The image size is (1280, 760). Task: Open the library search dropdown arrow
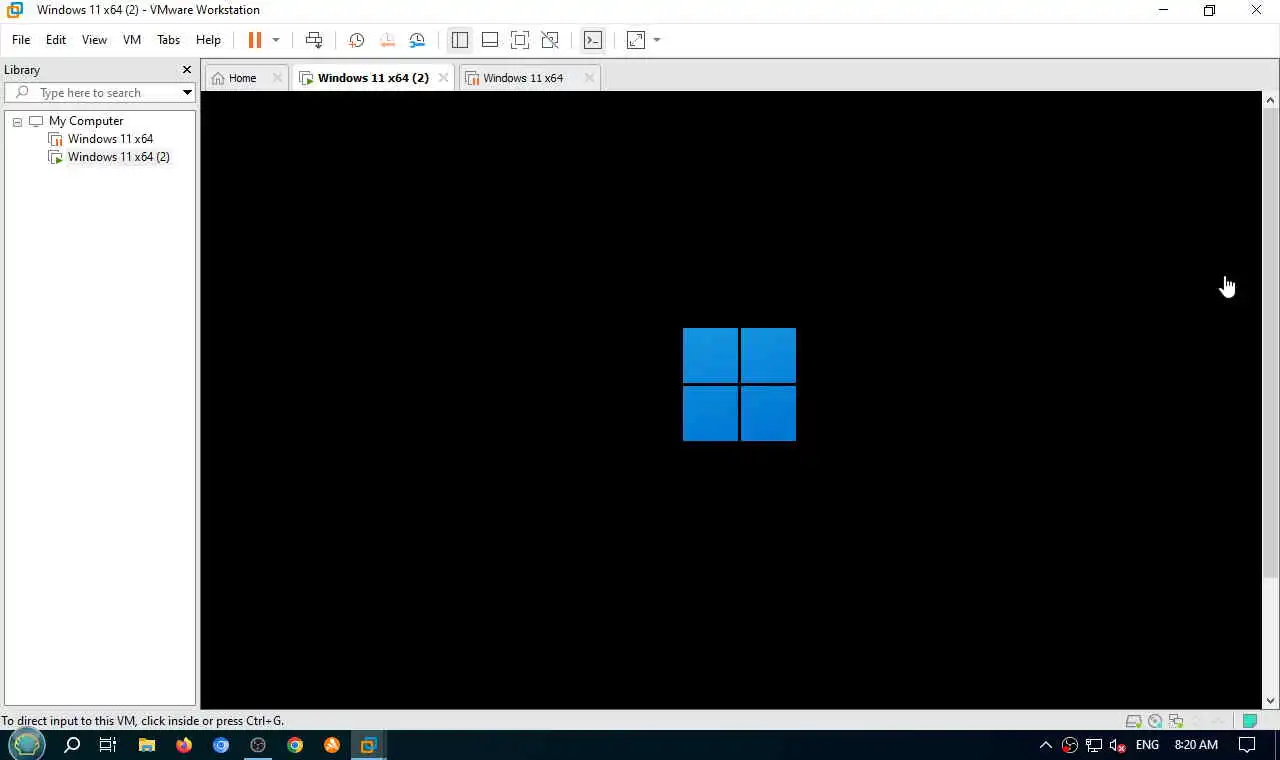point(187,93)
